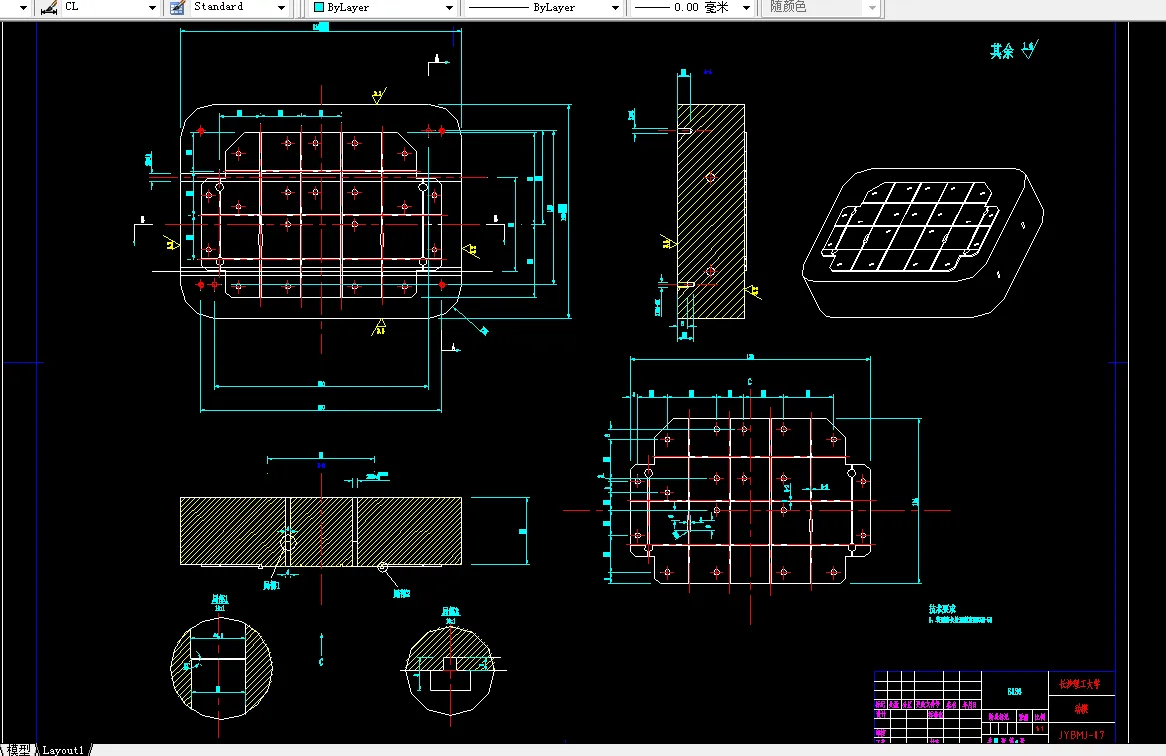Select the 局部2 leader label under the section view
Viewport: 1166px width, 756px height.
tap(402, 593)
